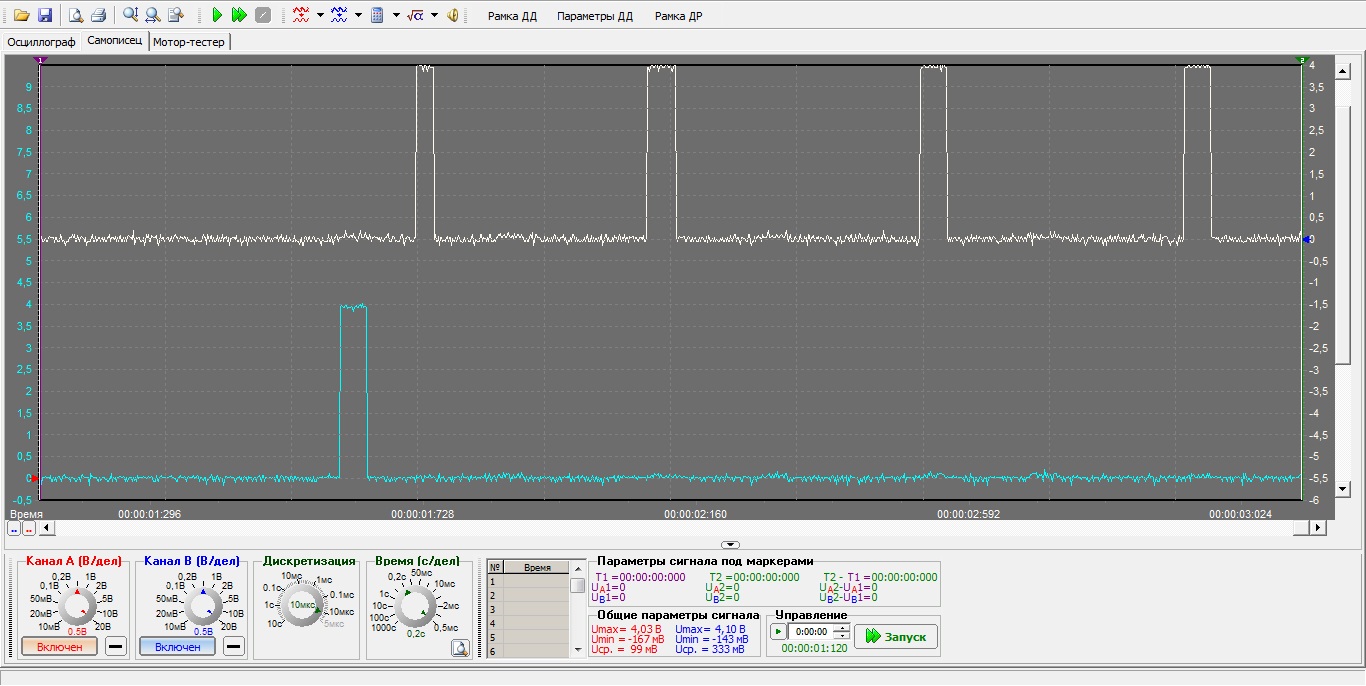1366x686 pixels.
Task: Toggle Канал A Включен button
Action: point(60,646)
